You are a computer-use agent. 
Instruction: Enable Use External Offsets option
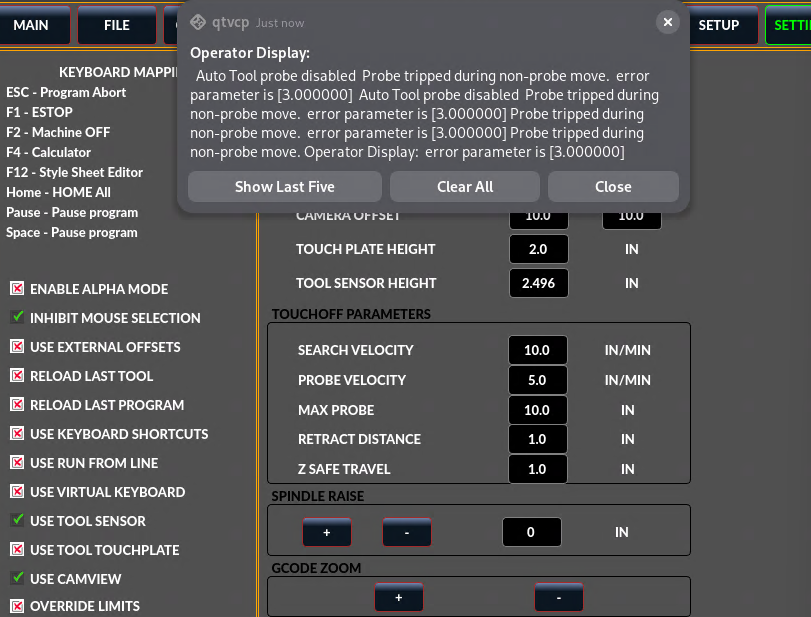tap(17, 347)
